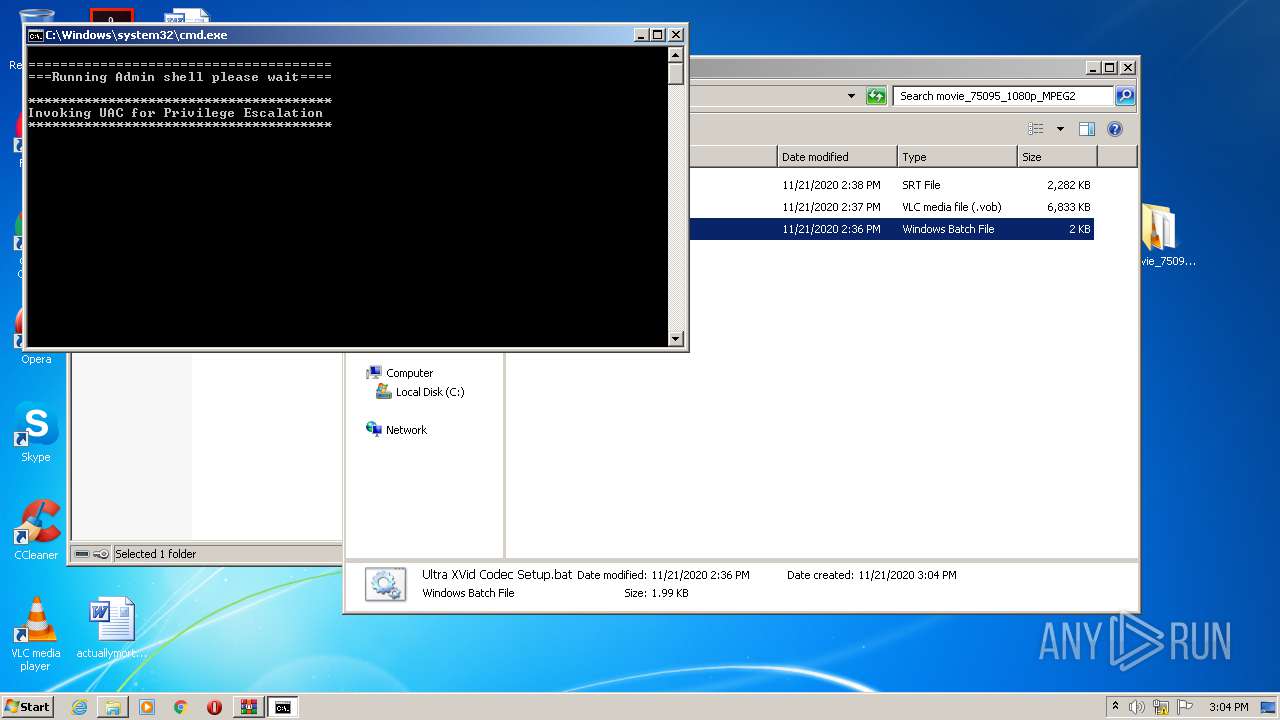The height and width of the screenshot is (720, 1280).
Task: Click the 6,833 KB size value
Action: coord(1069,207)
